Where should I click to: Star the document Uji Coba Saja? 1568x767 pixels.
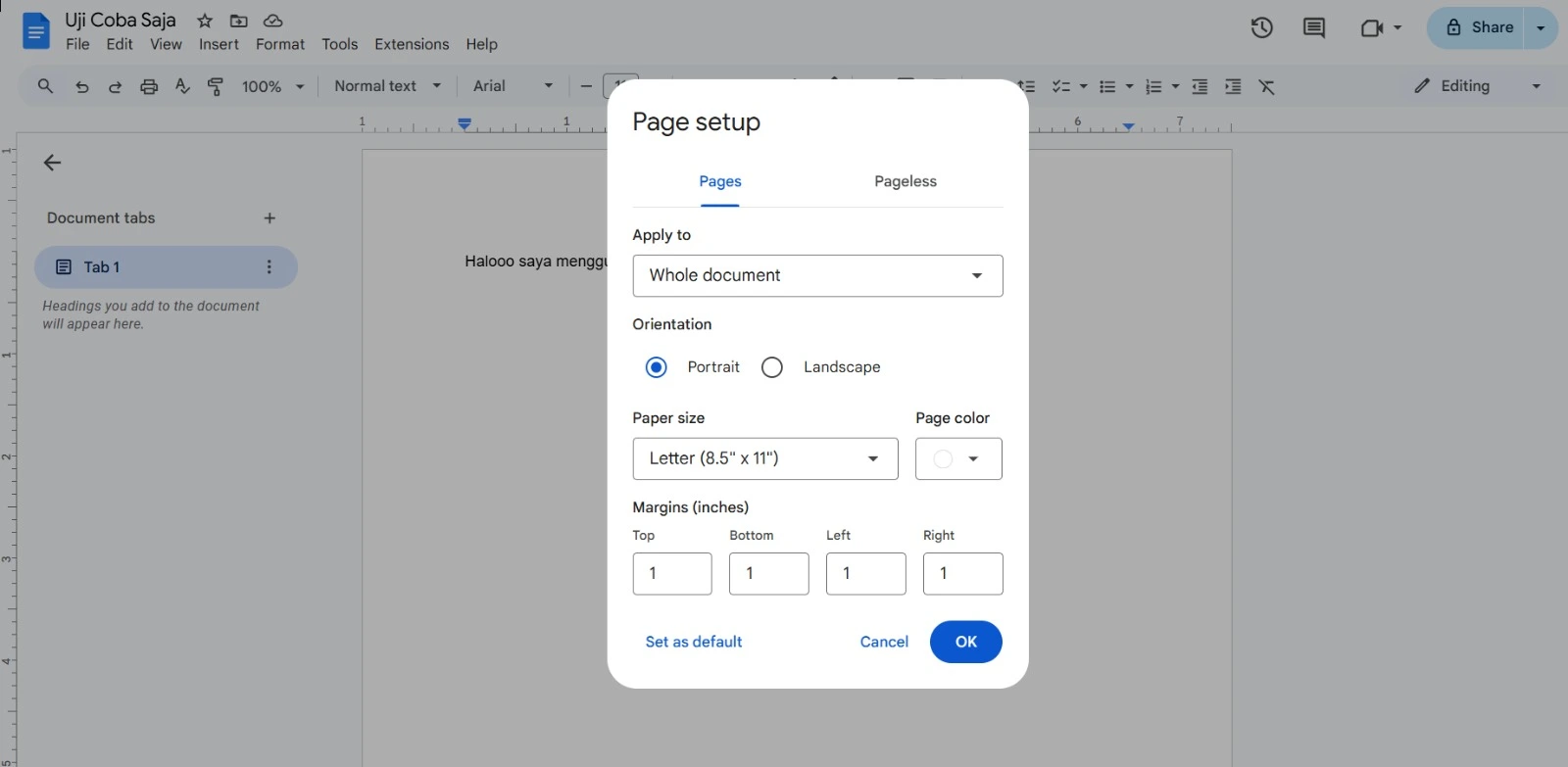click(205, 21)
